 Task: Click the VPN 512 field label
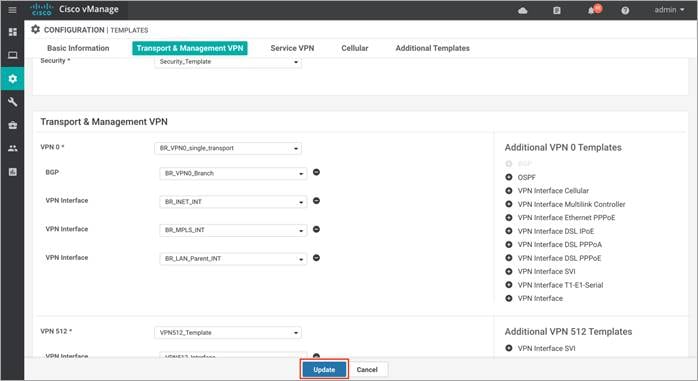pyautogui.click(x=56, y=331)
